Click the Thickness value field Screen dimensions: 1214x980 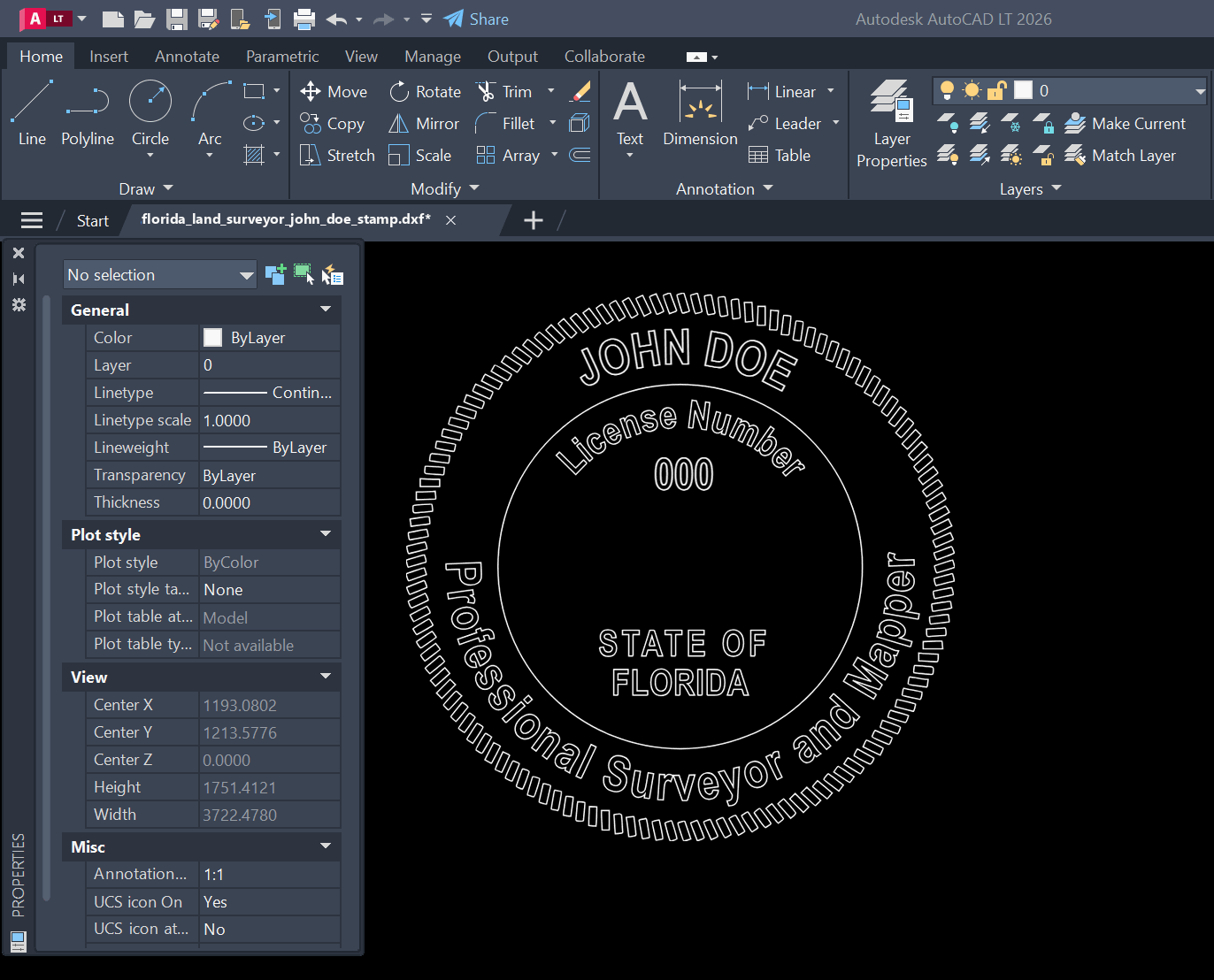pyautogui.click(x=270, y=502)
